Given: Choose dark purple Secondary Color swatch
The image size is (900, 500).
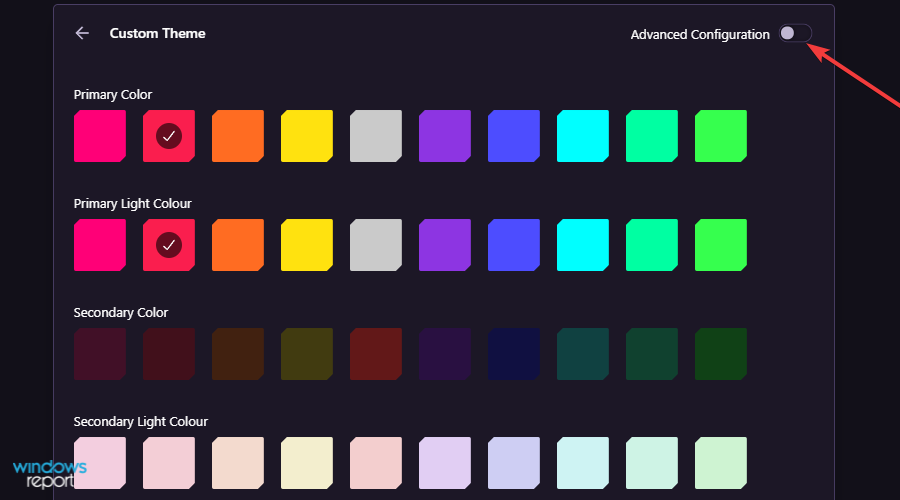Looking at the screenshot, I should click(x=445, y=354).
